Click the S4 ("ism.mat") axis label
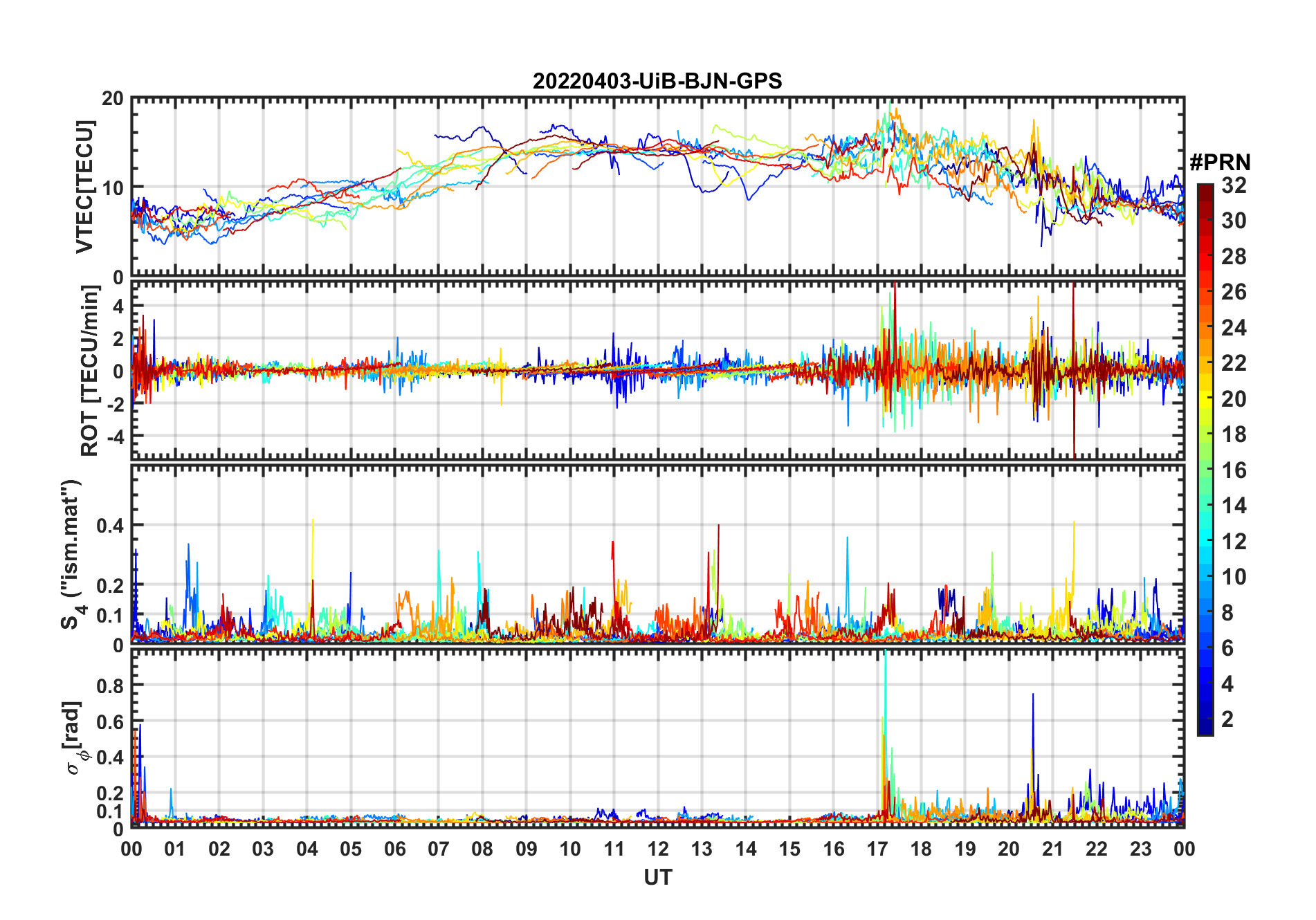This screenshot has width=1316, height=920. pos(73,554)
